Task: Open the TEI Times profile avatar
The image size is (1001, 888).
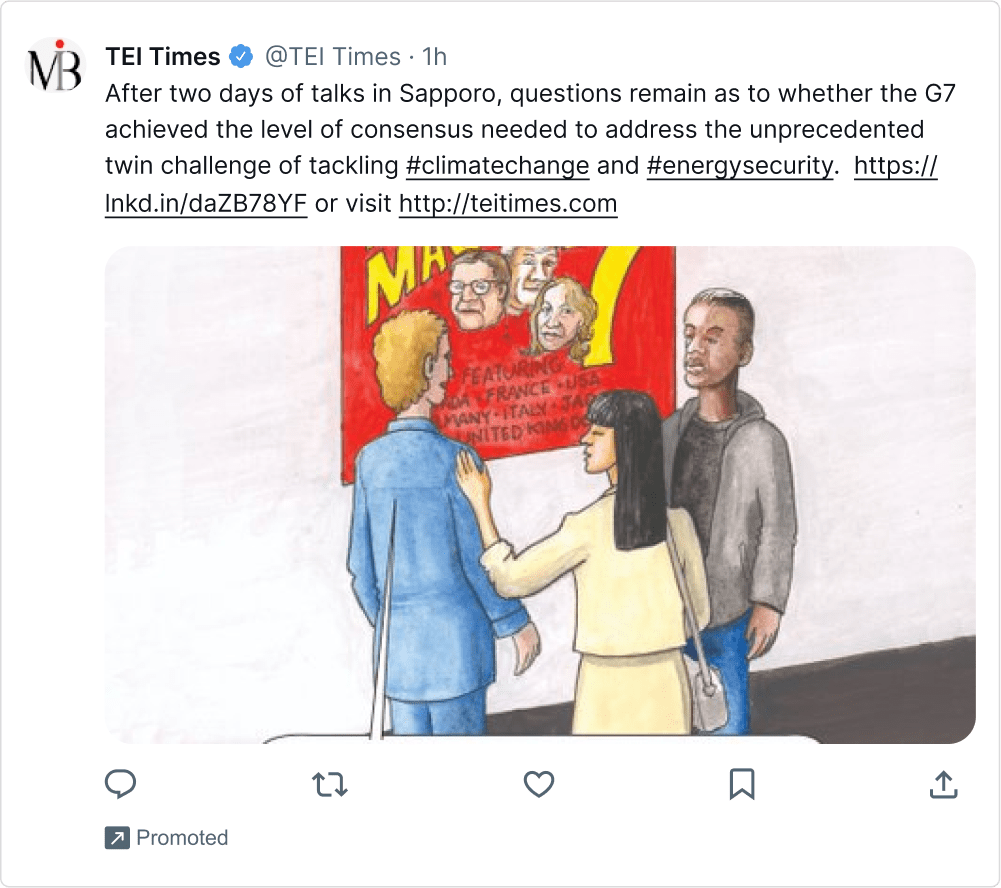Action: [56, 65]
